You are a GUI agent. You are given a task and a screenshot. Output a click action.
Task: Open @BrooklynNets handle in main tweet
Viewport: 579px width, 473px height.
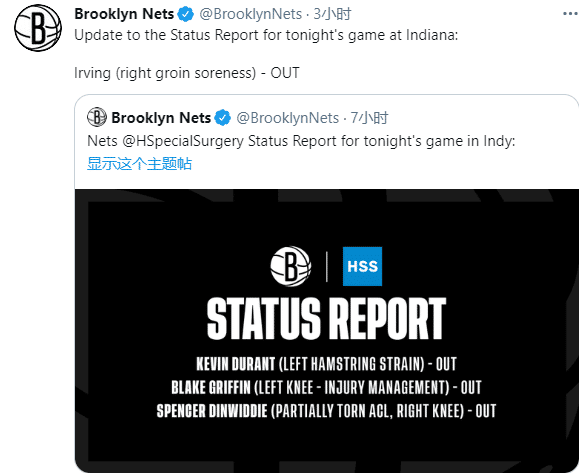(x=251, y=14)
